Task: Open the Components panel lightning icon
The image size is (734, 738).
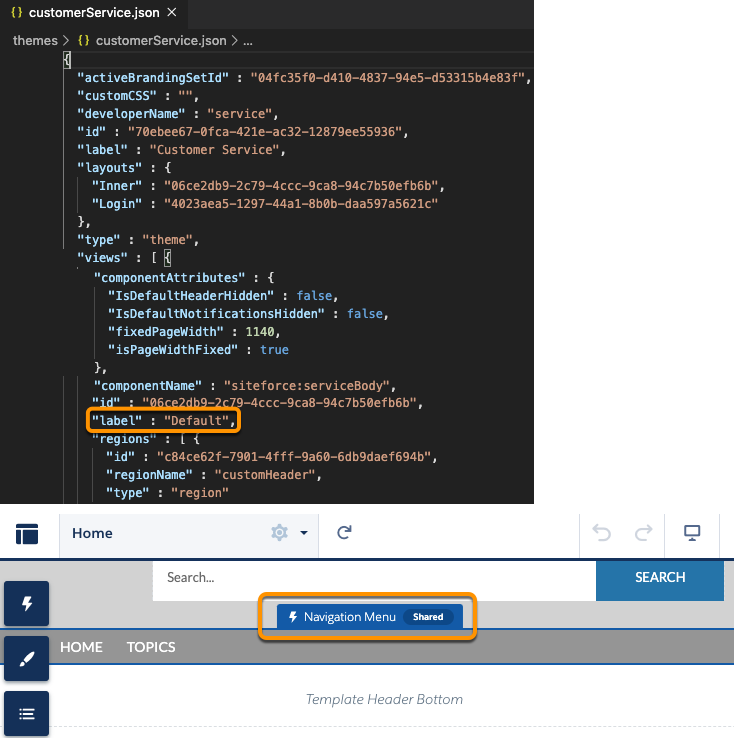Action: [x=27, y=603]
